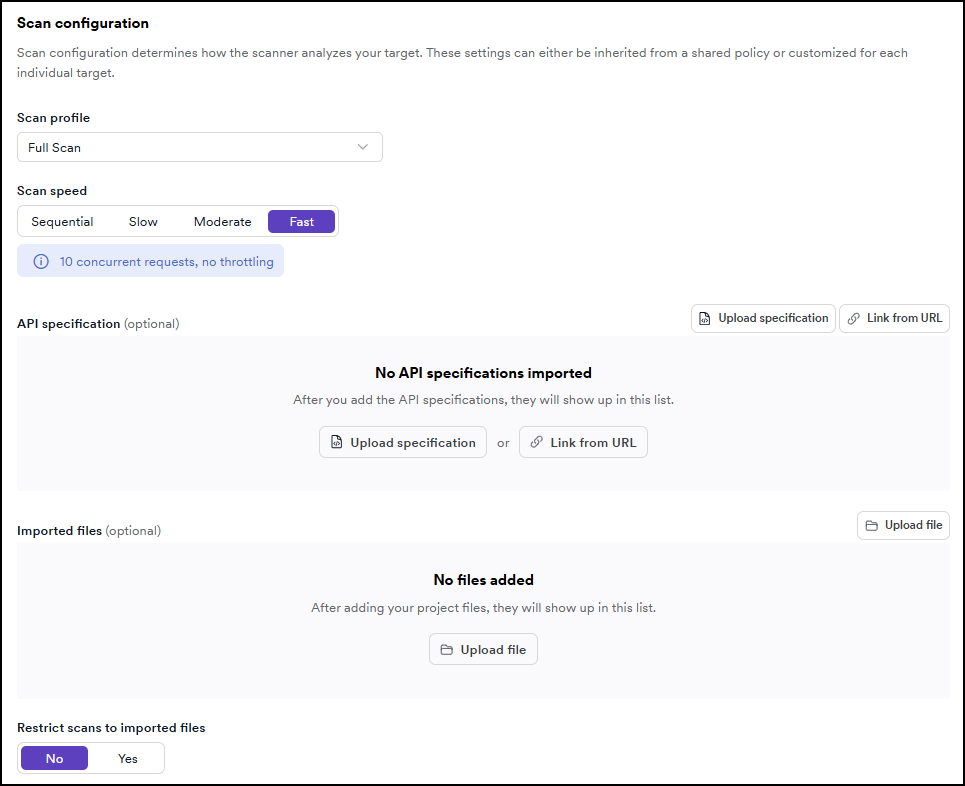The image size is (965, 786).
Task: Switch scan speed to Moderate
Action: click(222, 222)
